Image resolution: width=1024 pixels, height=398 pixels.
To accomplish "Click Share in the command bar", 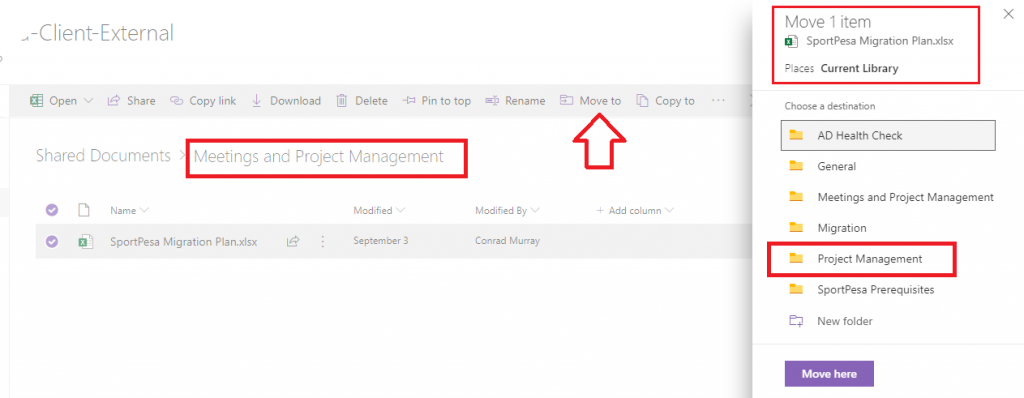I will 131,101.
